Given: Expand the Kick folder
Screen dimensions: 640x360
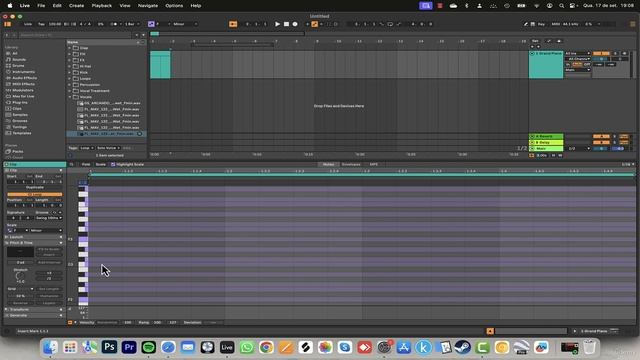Looking at the screenshot, I should (x=69, y=72).
